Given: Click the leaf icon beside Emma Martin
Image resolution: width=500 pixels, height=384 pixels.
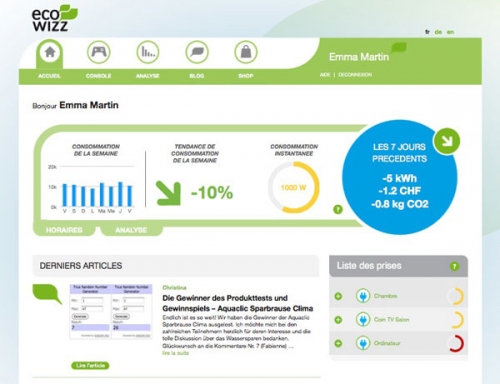Looking at the screenshot, I should click(x=399, y=48).
